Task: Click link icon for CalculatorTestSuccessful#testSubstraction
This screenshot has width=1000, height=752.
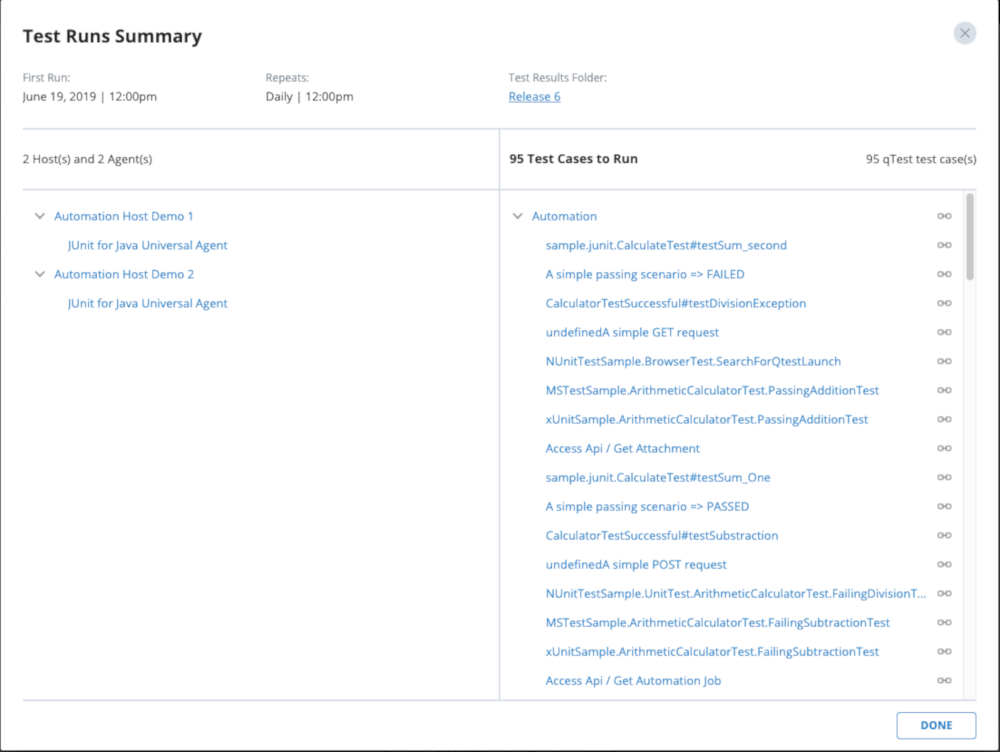Action: pyautogui.click(x=943, y=535)
